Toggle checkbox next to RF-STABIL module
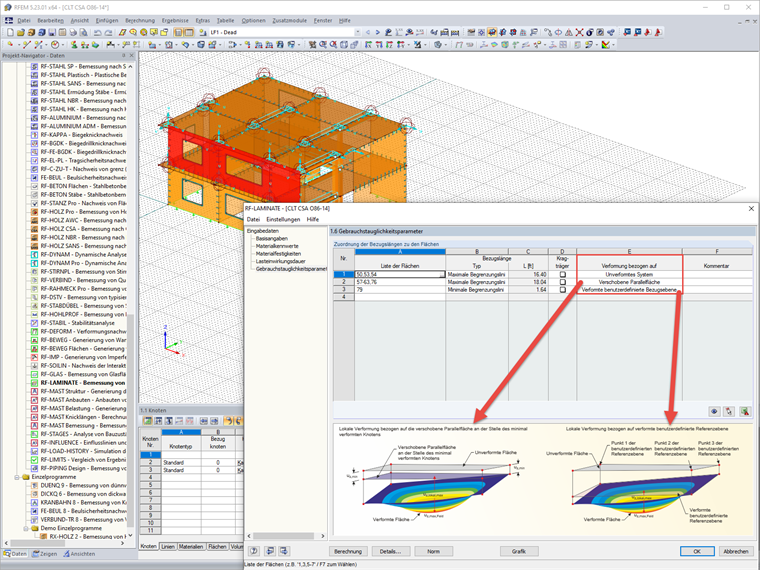 click(x=34, y=323)
